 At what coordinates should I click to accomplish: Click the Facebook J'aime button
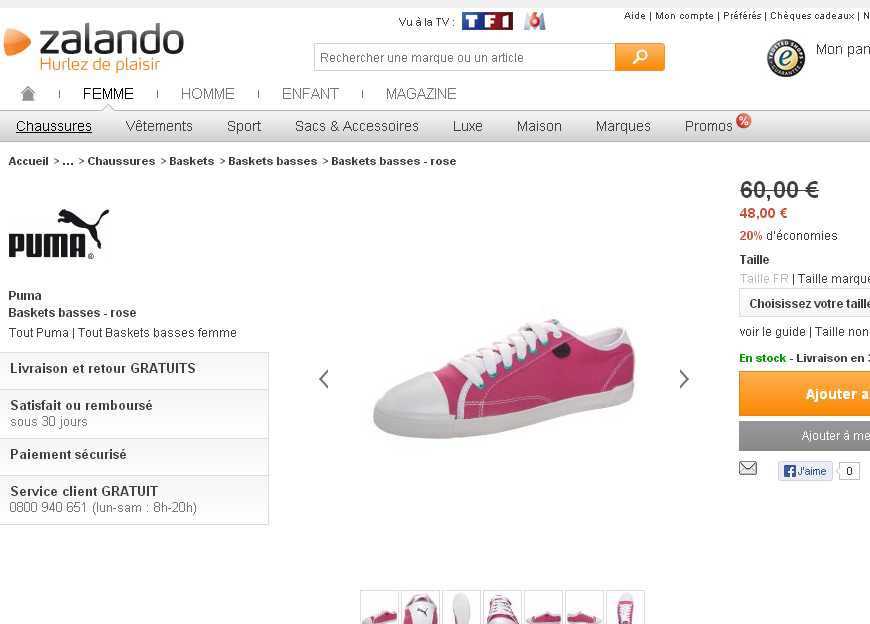[x=805, y=471]
